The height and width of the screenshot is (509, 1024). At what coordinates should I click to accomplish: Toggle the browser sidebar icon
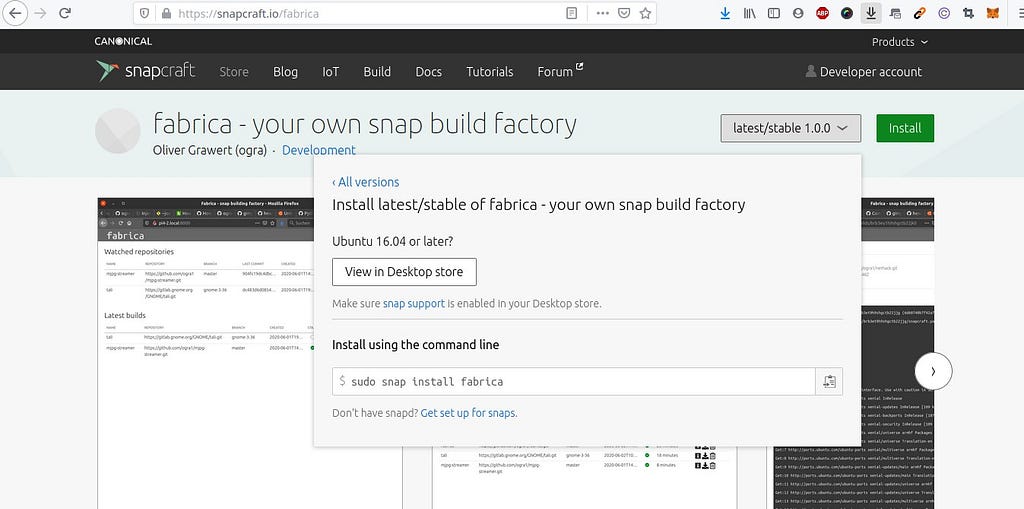coord(774,13)
